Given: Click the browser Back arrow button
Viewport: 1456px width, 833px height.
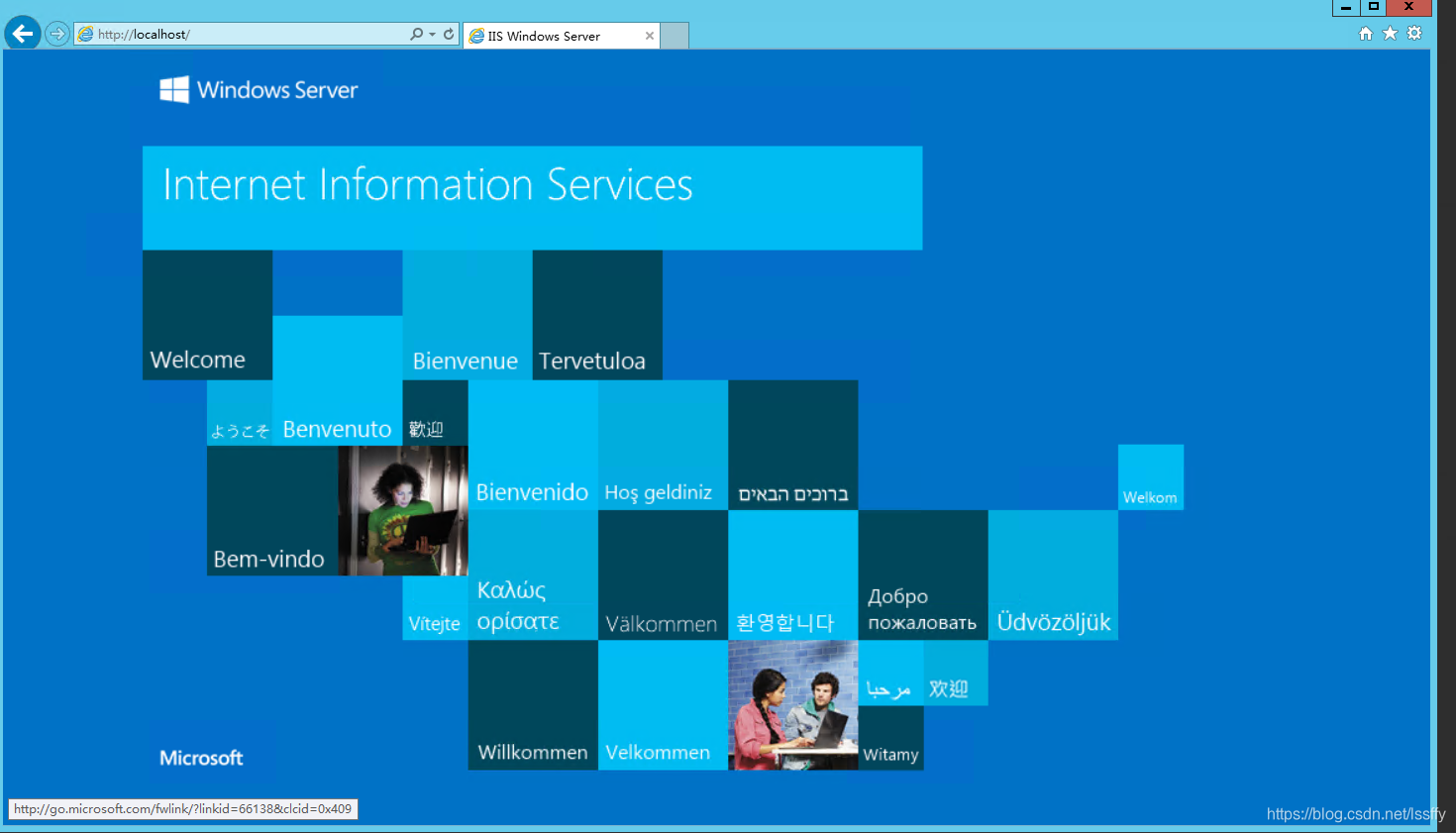Looking at the screenshot, I should [23, 34].
